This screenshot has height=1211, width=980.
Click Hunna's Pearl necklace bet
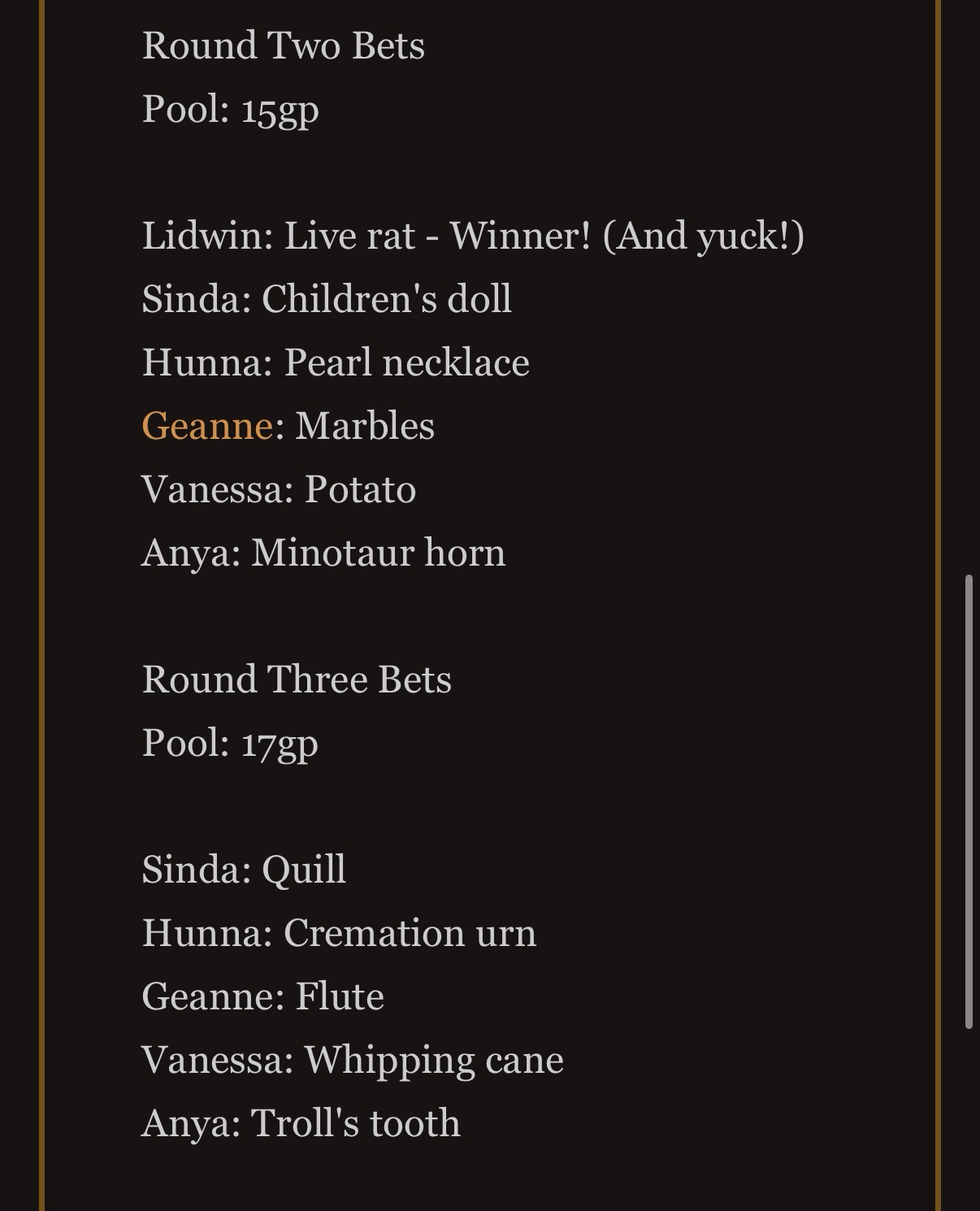336,362
